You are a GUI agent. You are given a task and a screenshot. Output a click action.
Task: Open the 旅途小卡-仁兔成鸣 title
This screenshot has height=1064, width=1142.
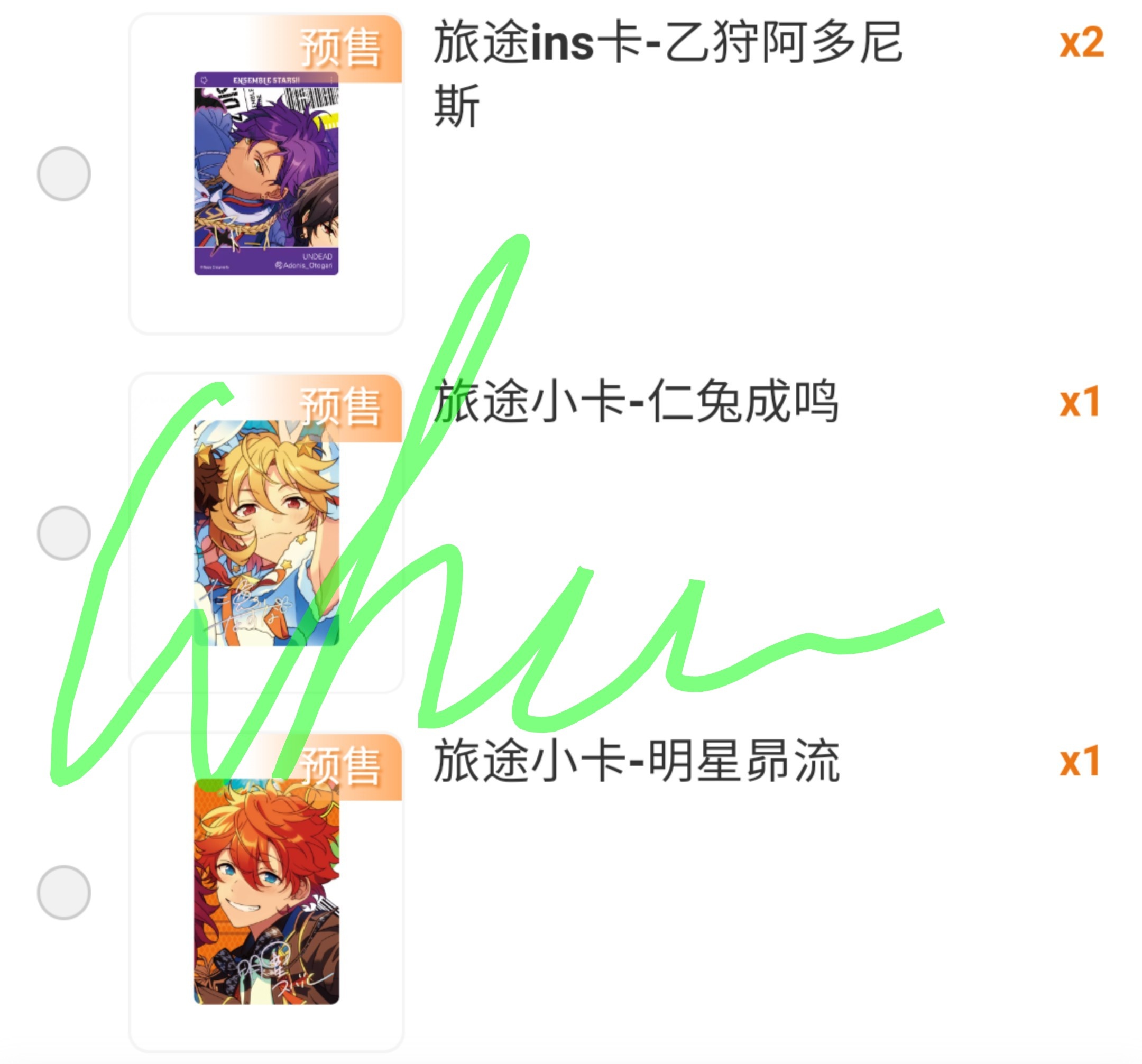click(636, 401)
